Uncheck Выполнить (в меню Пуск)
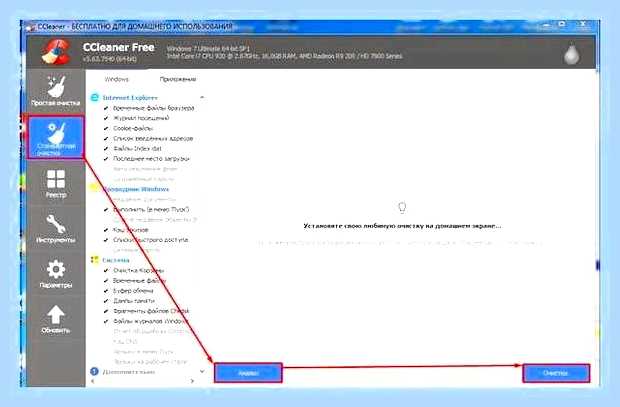This screenshot has width=620, height=407. coord(106,210)
